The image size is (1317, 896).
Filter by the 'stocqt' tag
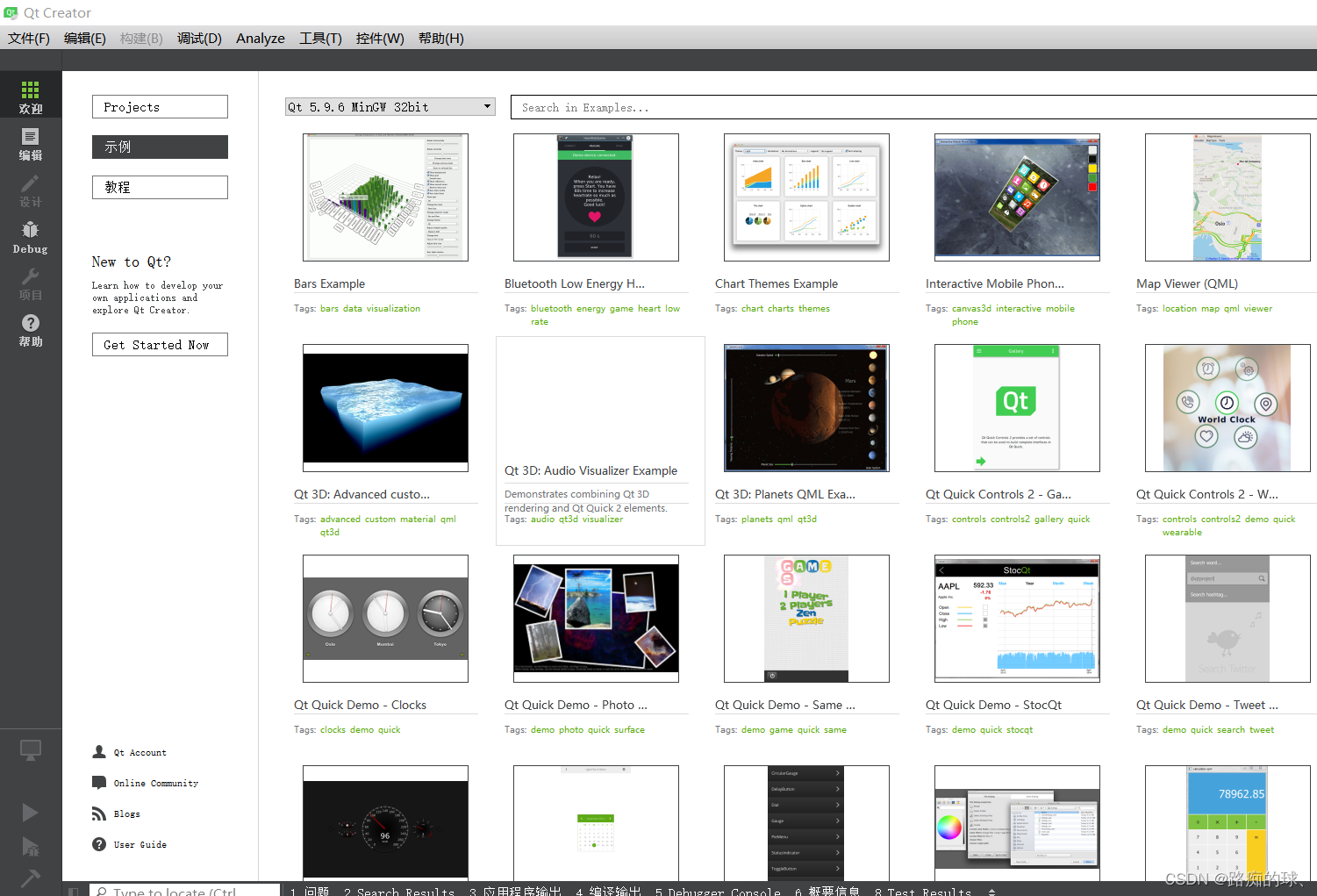tap(1020, 730)
